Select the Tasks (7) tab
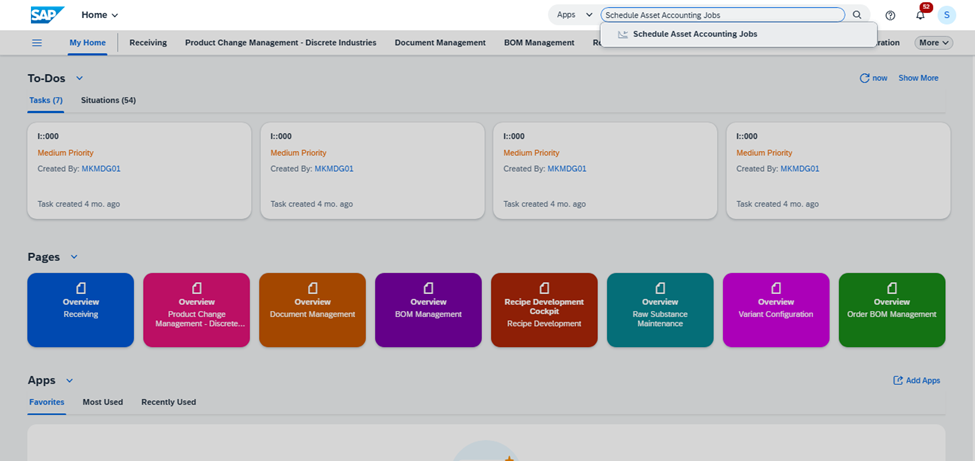The height and width of the screenshot is (461, 975). coord(46,100)
